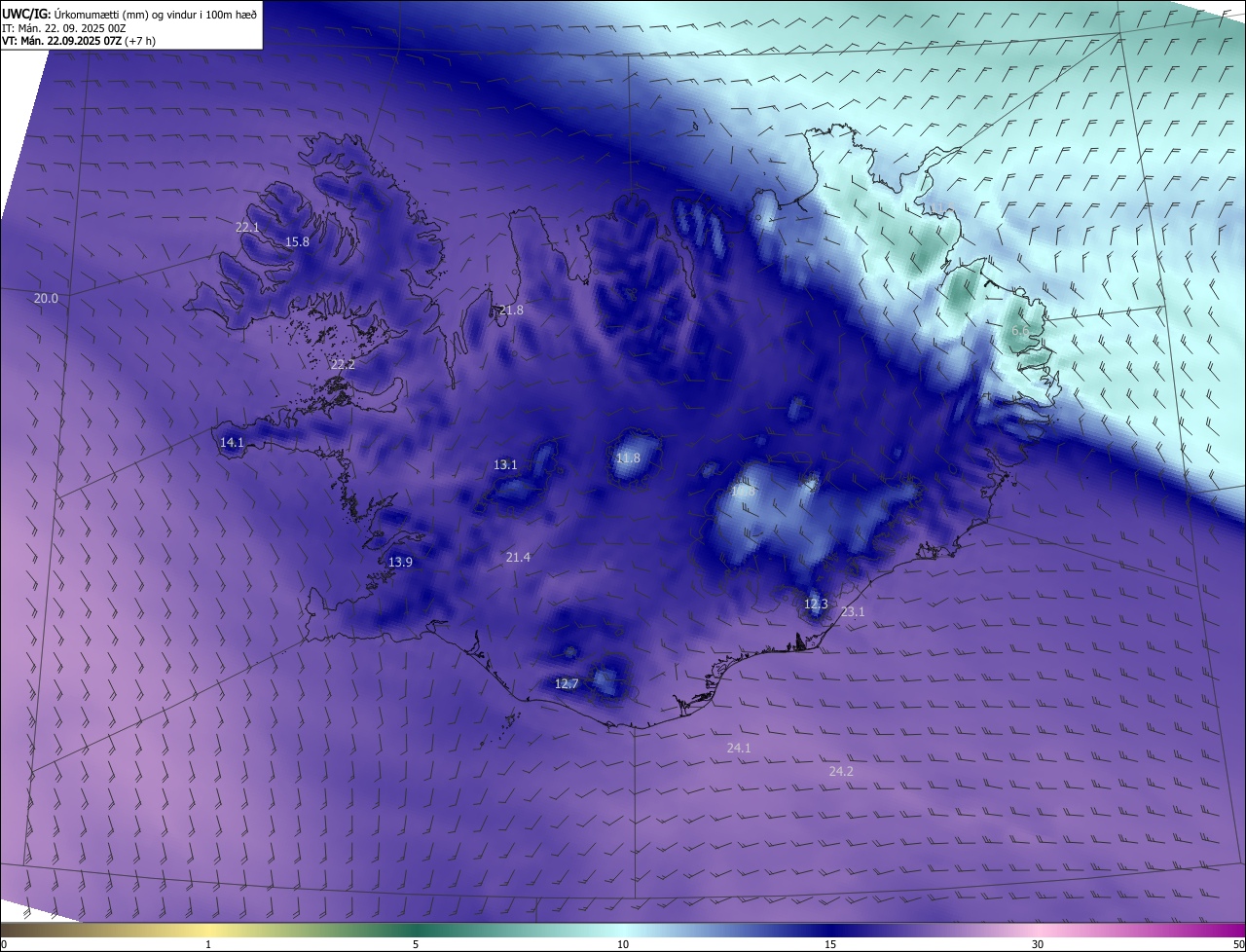
Task: Click the 12.3 value label
Action: click(x=816, y=604)
